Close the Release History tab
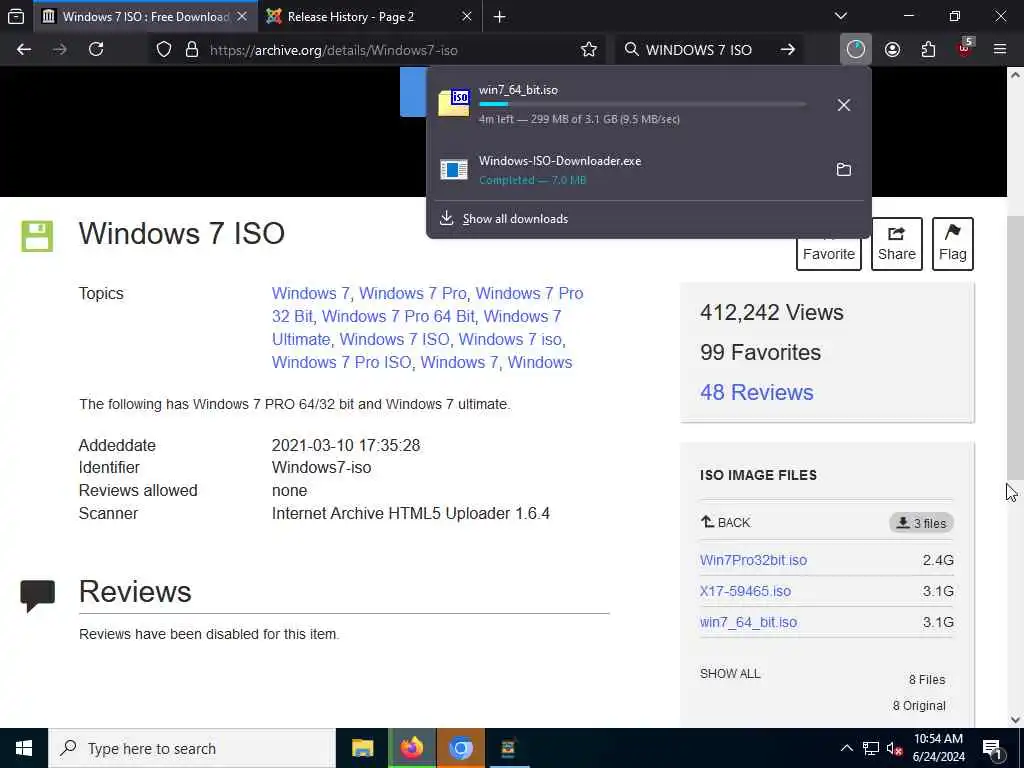 point(467,16)
